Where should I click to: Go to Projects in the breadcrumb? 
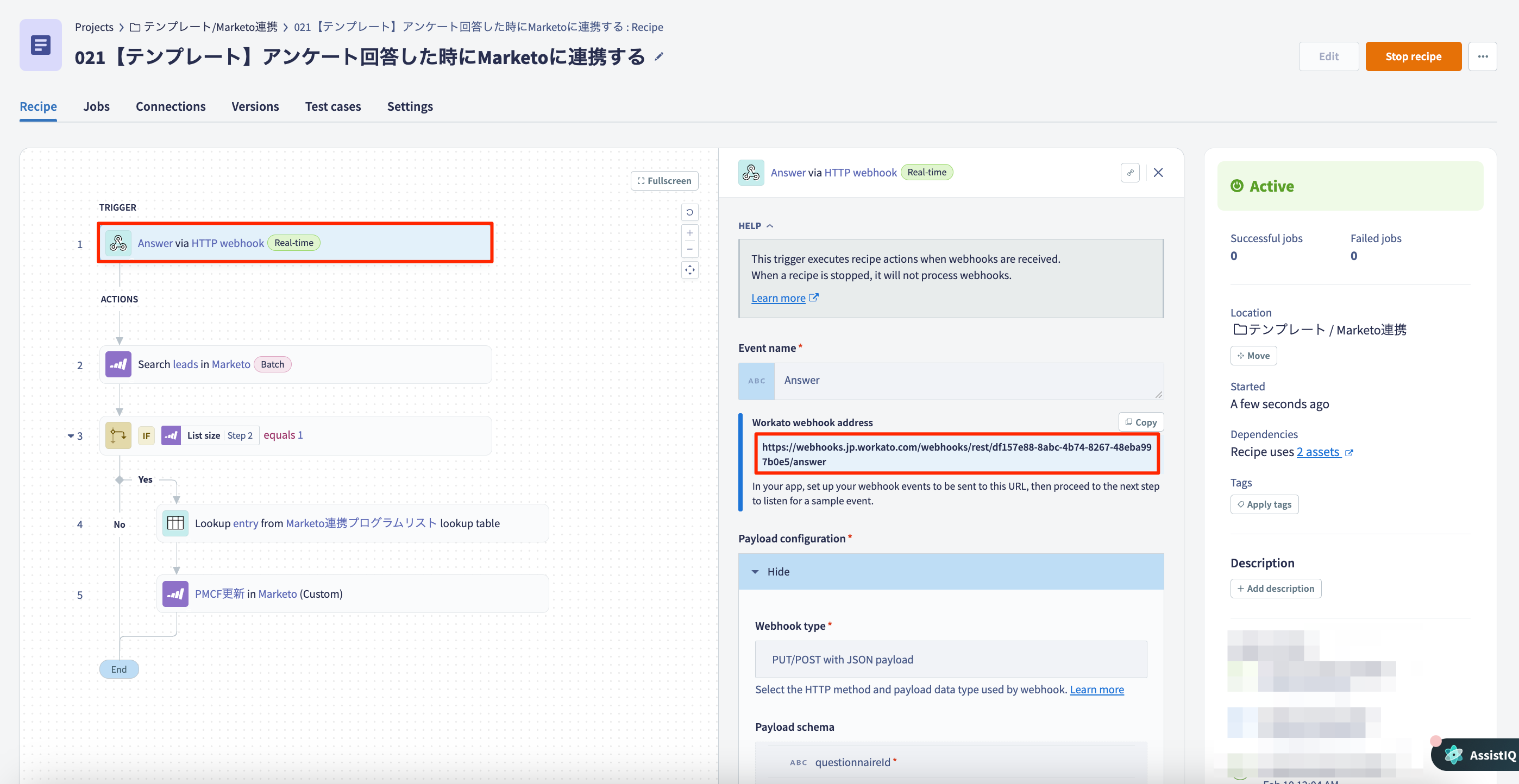94,27
